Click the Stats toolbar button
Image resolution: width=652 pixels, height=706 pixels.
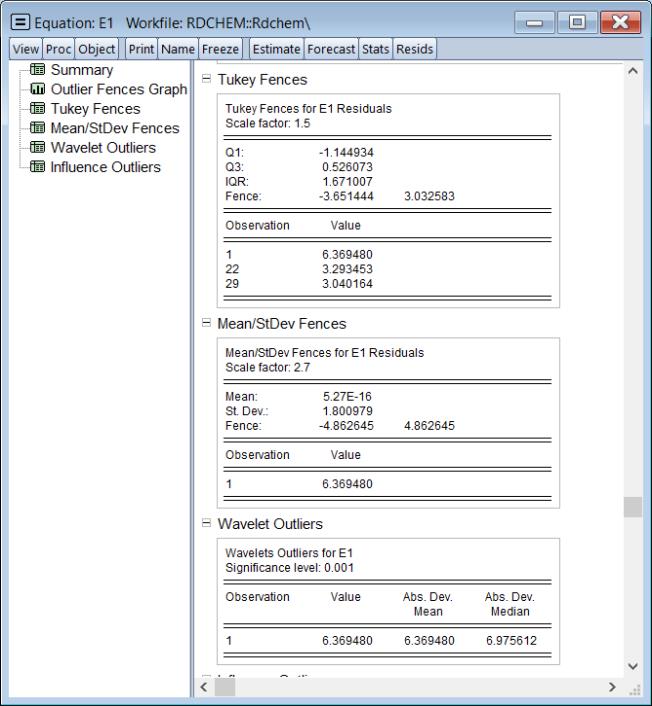point(376,48)
